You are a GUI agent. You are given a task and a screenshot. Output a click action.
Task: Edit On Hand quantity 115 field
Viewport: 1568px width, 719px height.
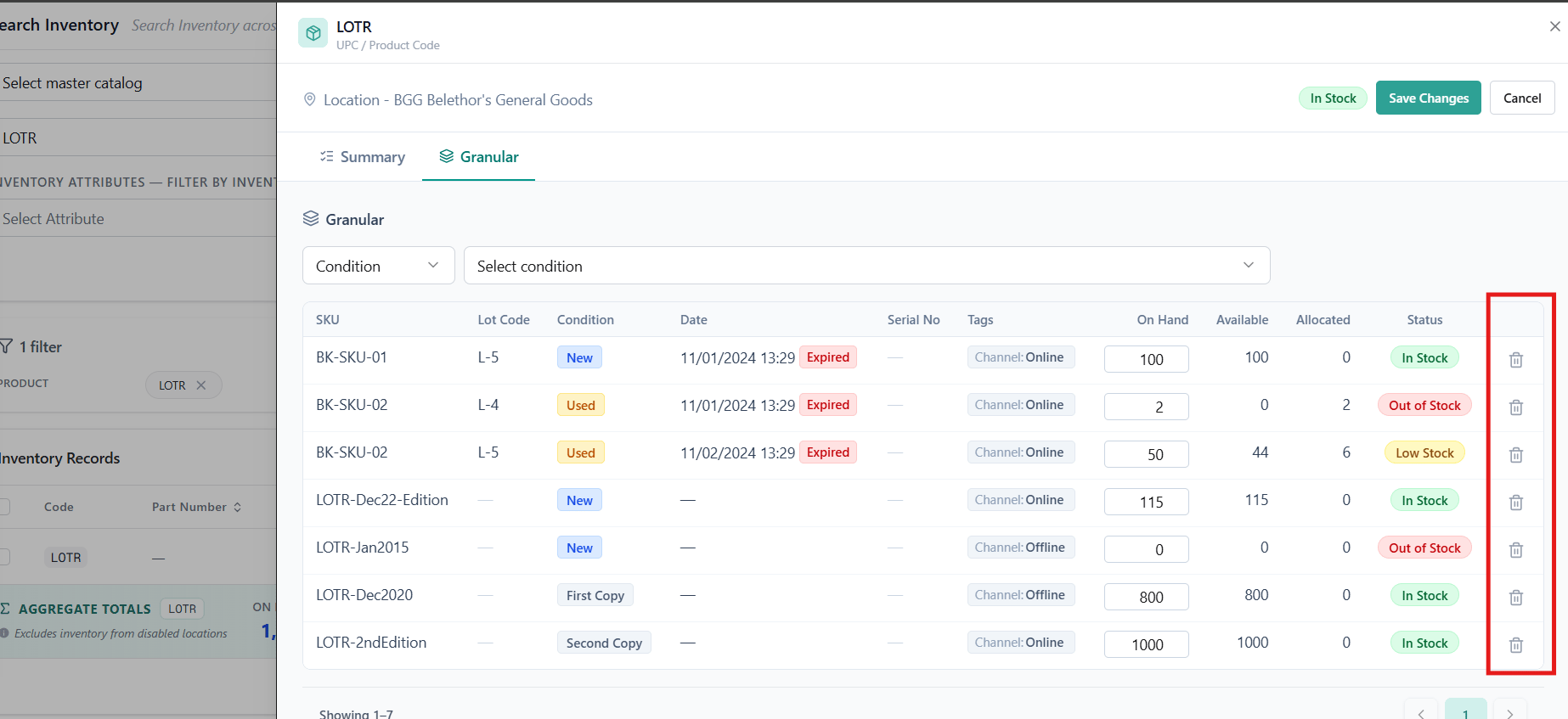click(x=1146, y=502)
